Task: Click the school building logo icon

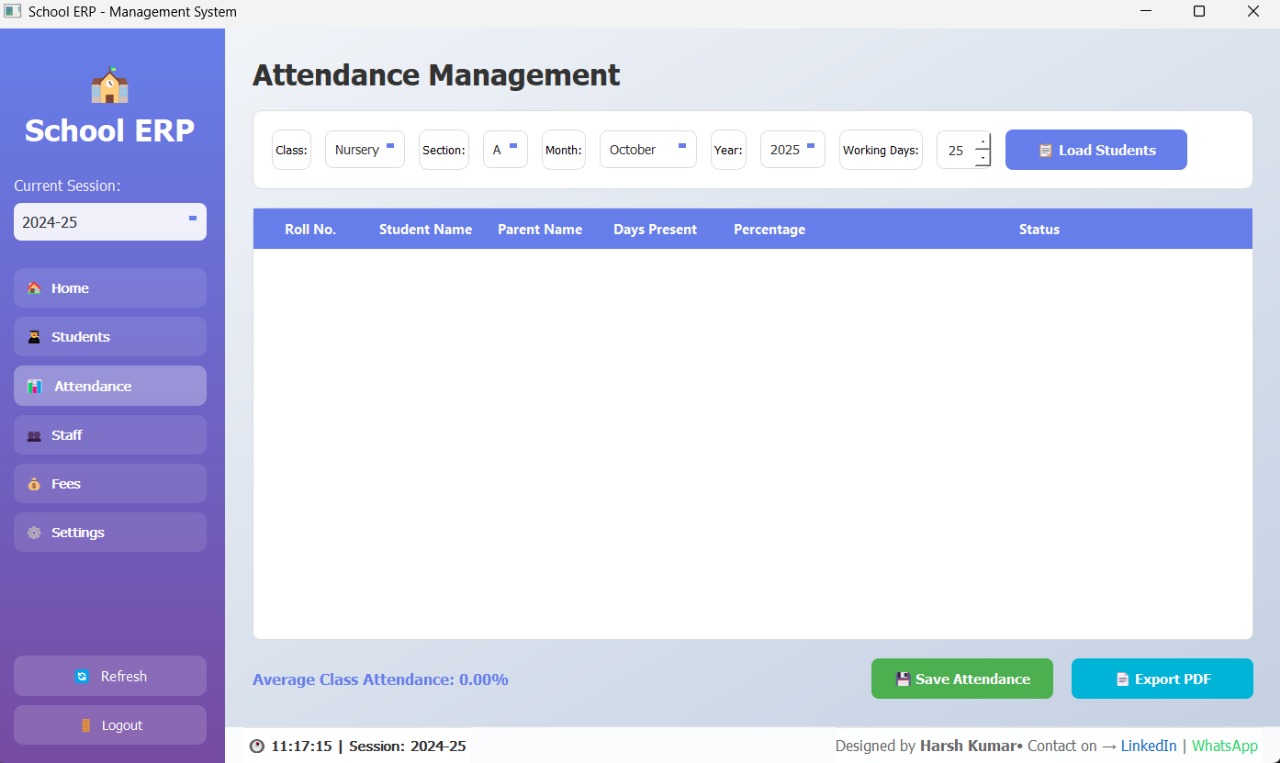Action: (110, 86)
